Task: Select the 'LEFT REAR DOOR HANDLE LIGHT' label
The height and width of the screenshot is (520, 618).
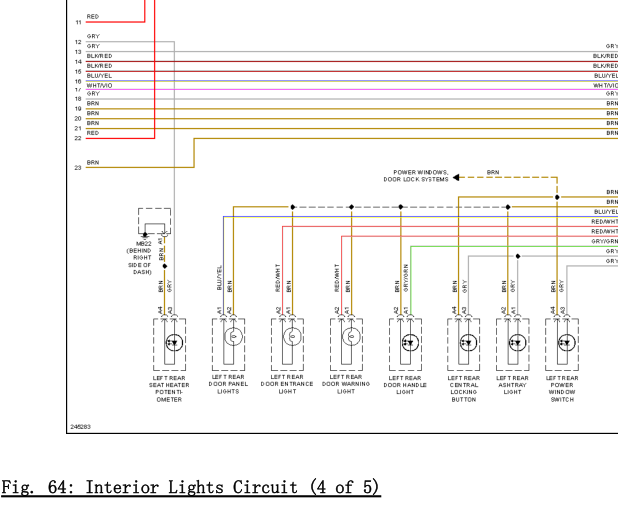Action: pos(405,385)
